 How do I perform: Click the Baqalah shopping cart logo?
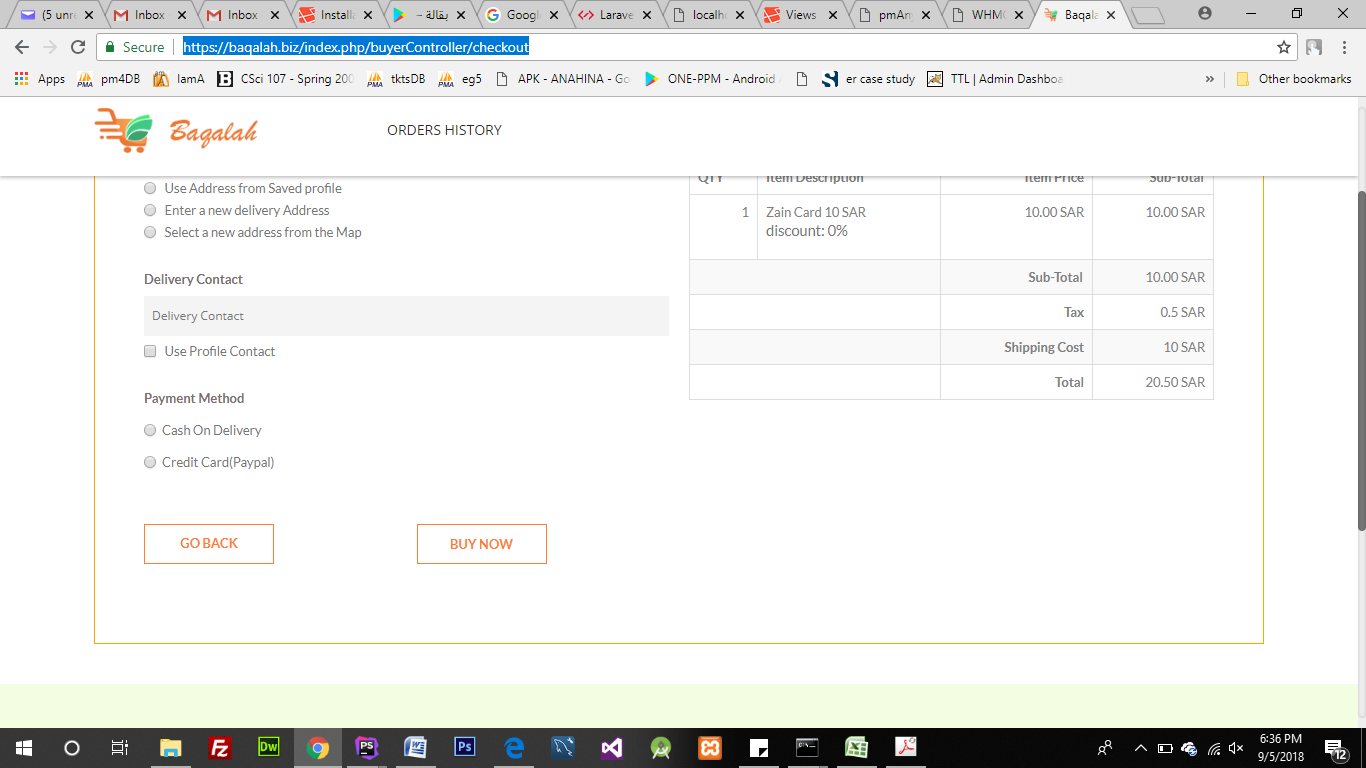click(x=124, y=132)
